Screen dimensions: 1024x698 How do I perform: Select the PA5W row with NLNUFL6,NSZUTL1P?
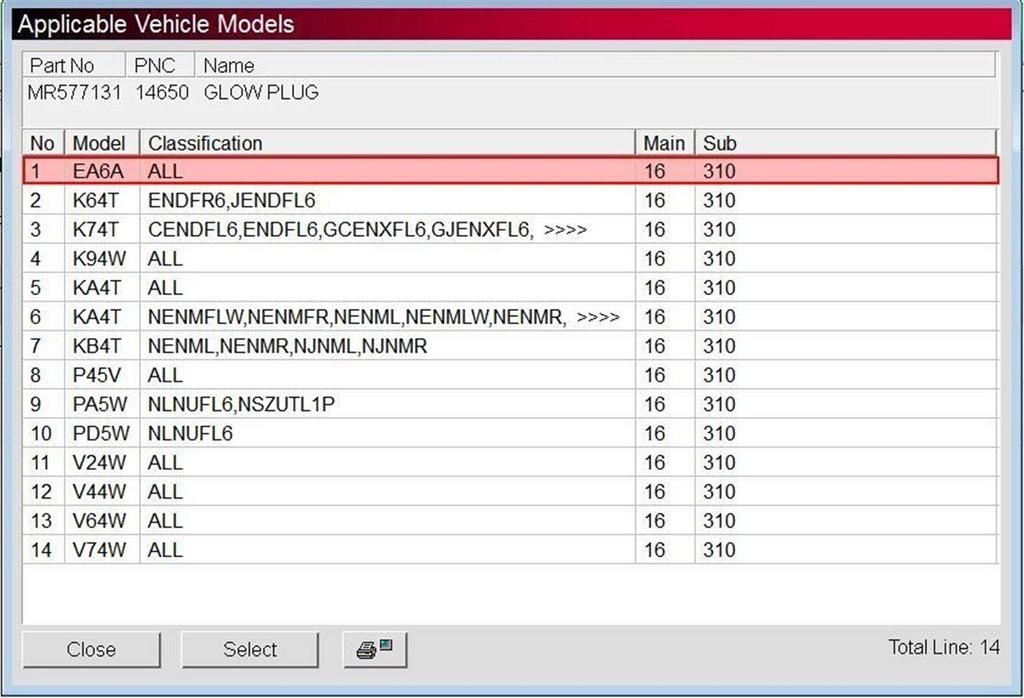[x=98, y=404]
